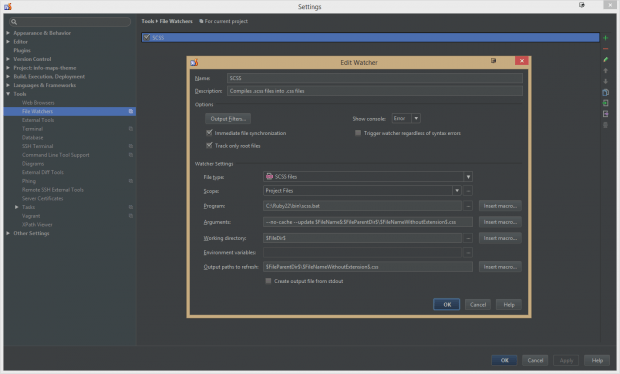Copy the selected watcher icon
The height and width of the screenshot is (374, 620).
[x=605, y=93]
